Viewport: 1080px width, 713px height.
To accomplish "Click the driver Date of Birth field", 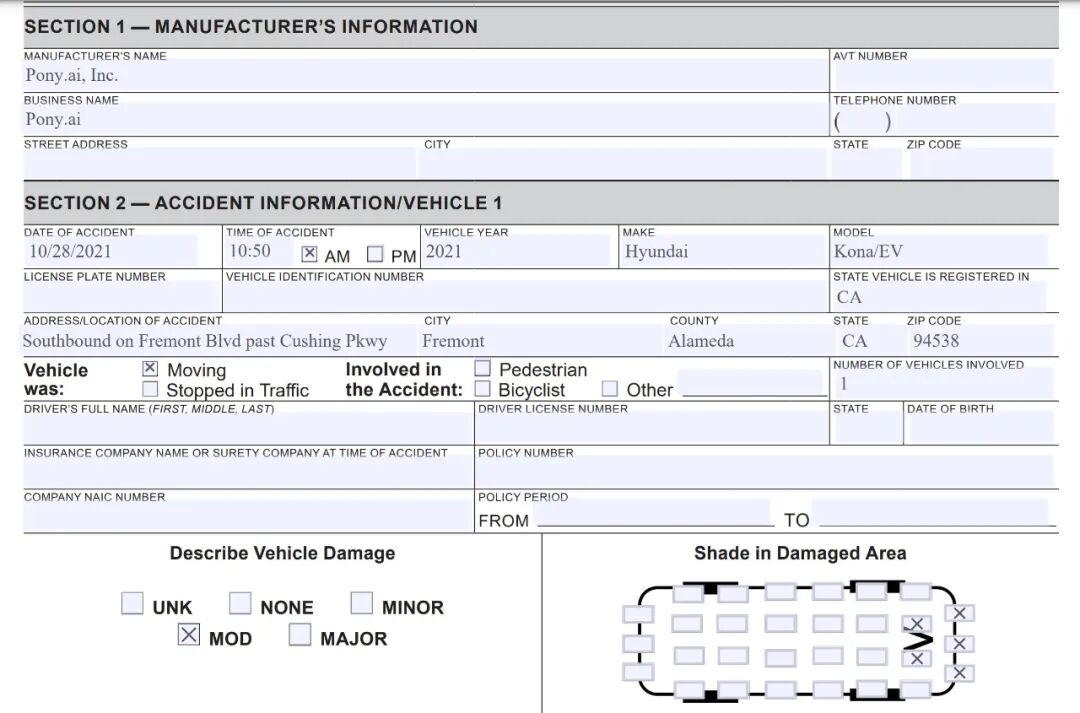I will (982, 428).
